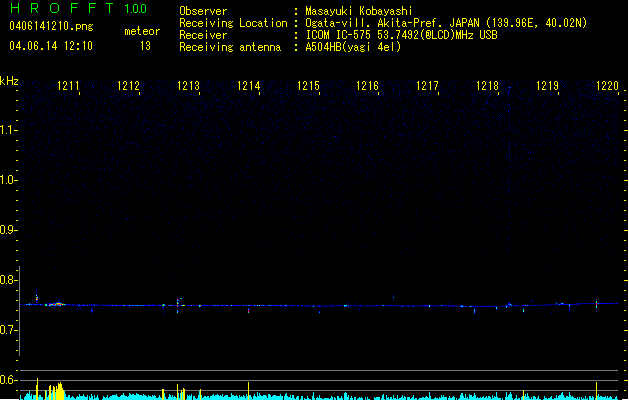Click the Observer name Masayuki Kobayashi
Viewport: 629px width, 400px height.
(359, 11)
